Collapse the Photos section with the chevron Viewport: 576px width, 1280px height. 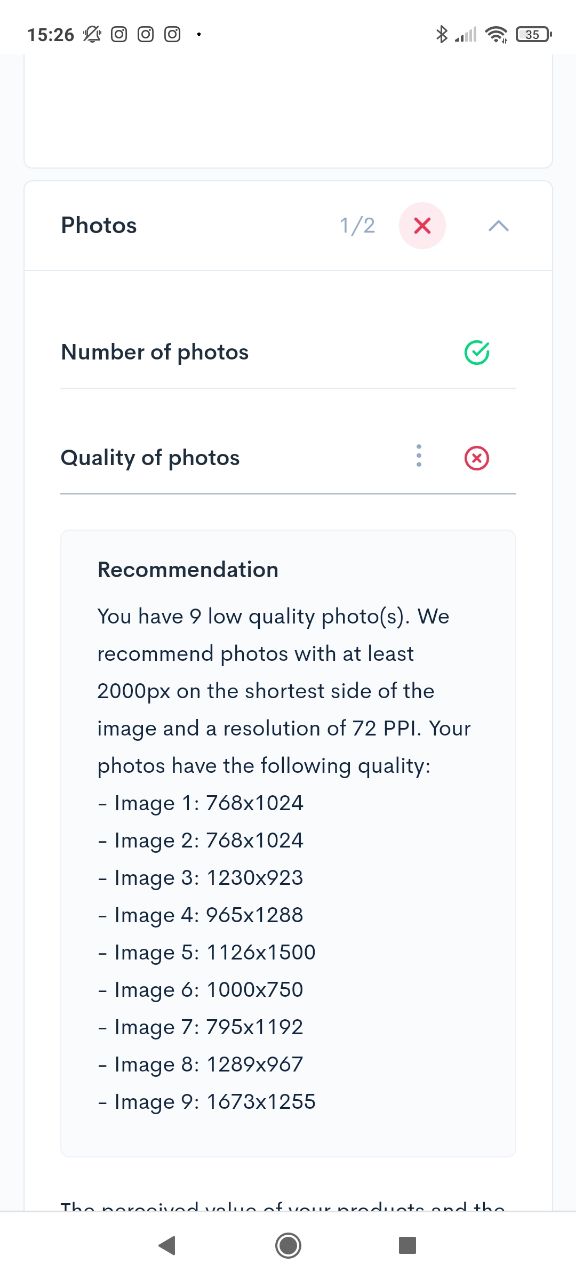tap(498, 226)
